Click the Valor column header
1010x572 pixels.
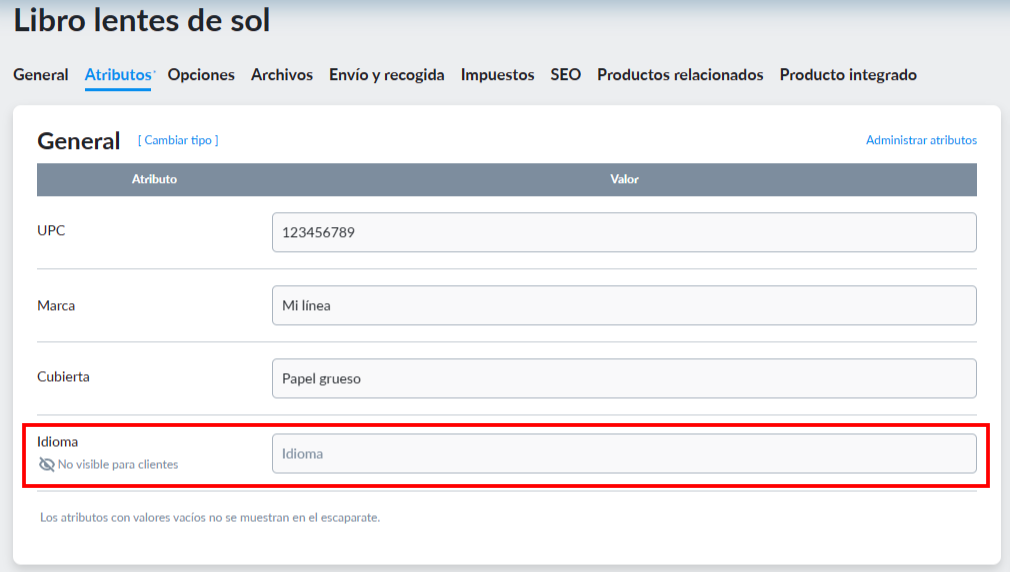pos(624,179)
